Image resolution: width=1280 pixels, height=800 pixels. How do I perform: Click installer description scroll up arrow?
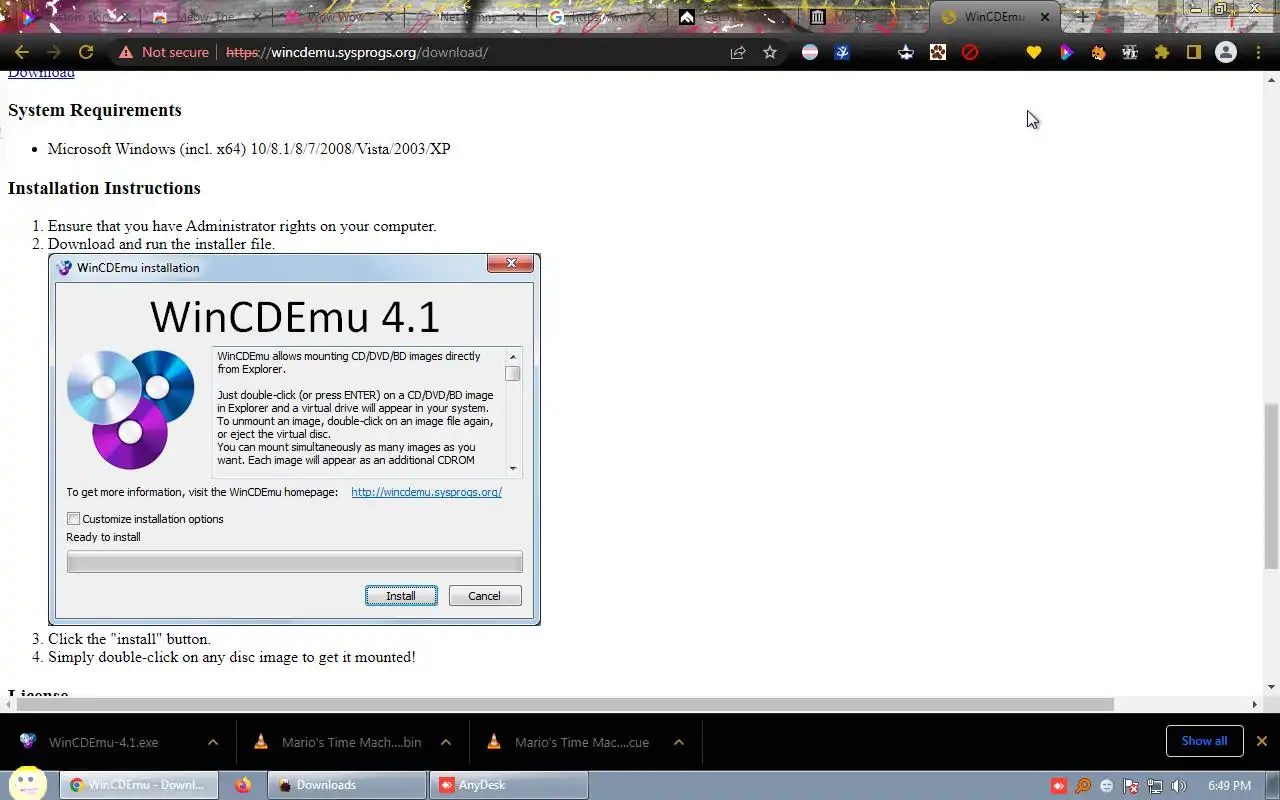[513, 357]
